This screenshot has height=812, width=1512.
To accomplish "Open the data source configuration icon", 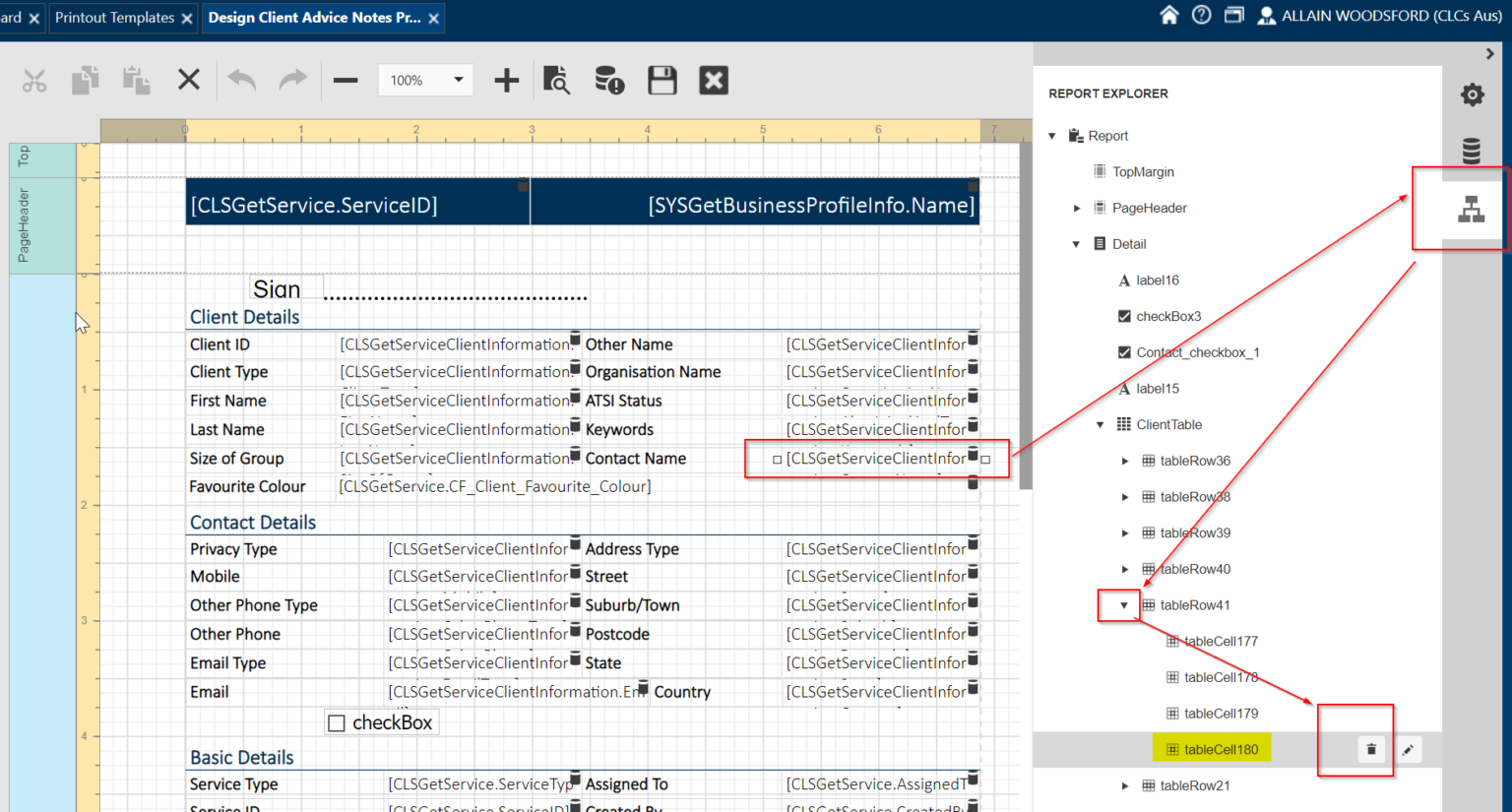I will pyautogui.click(x=608, y=80).
